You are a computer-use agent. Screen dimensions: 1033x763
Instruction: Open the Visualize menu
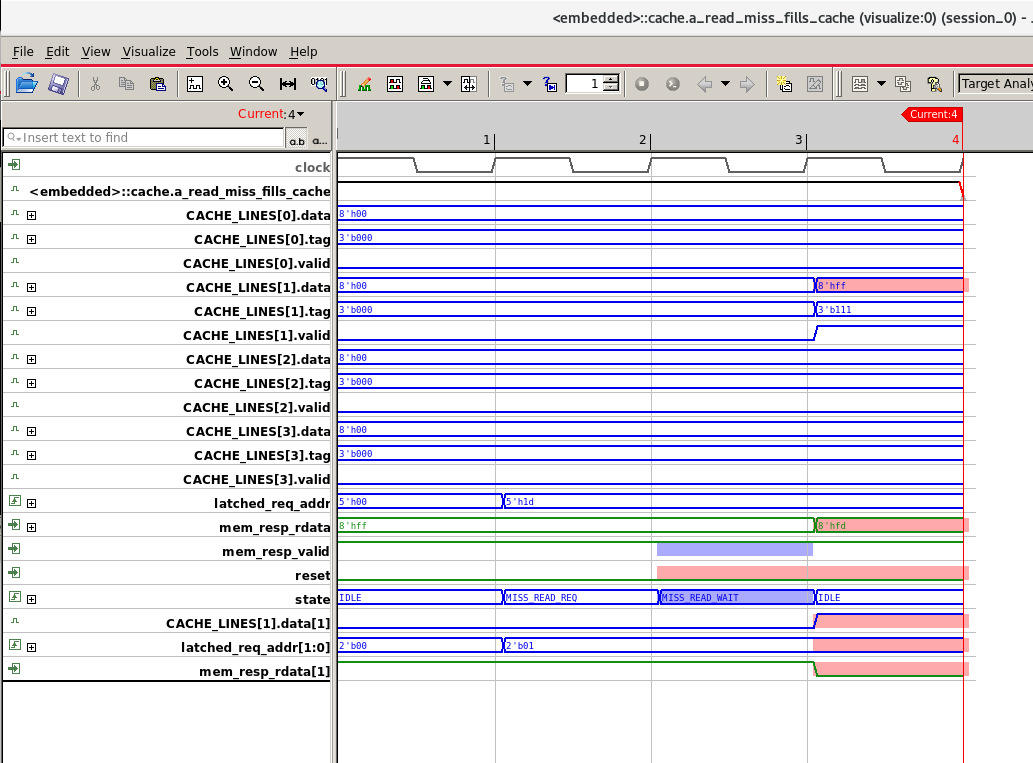click(149, 51)
